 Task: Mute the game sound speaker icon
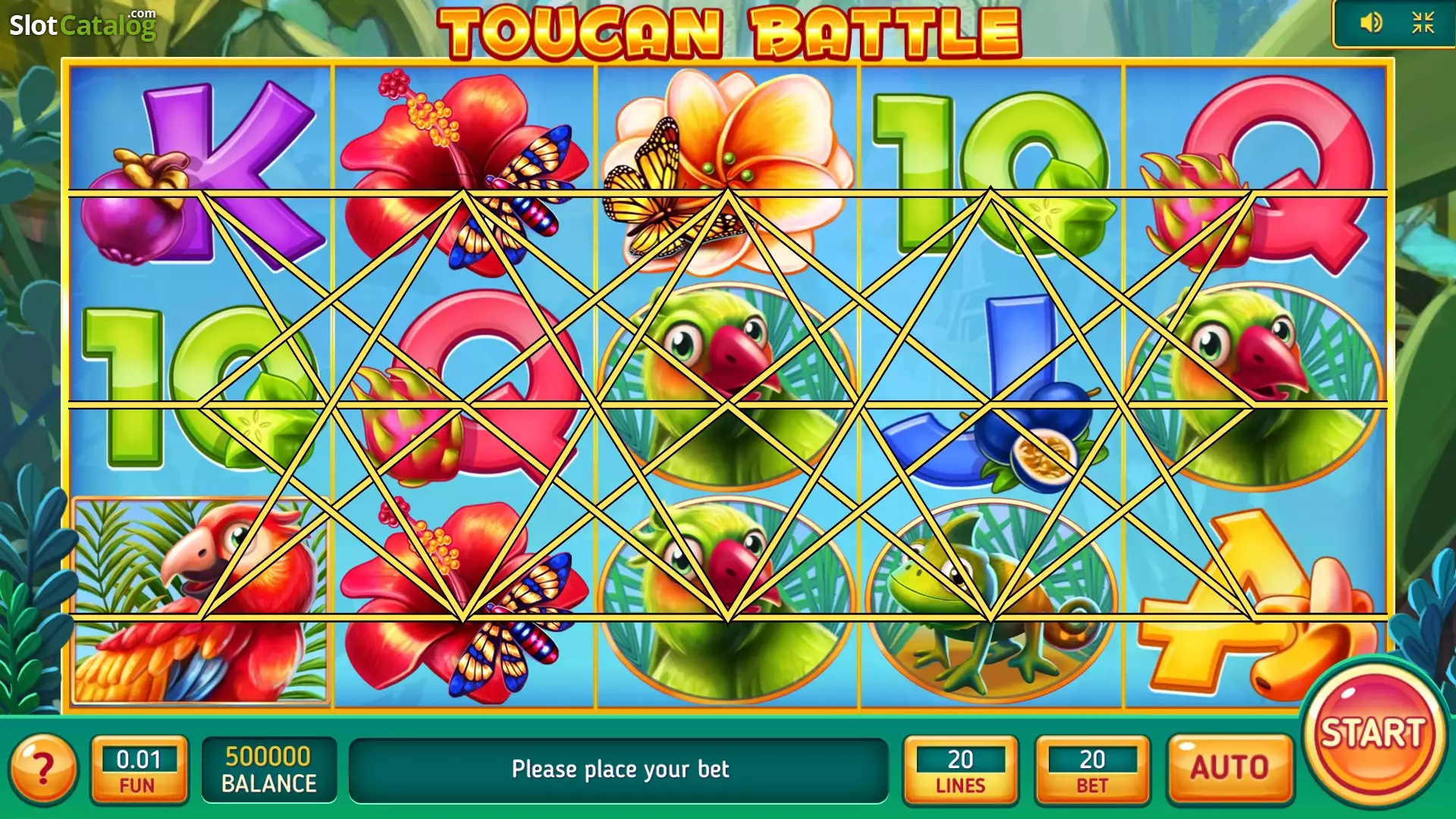[x=1370, y=23]
